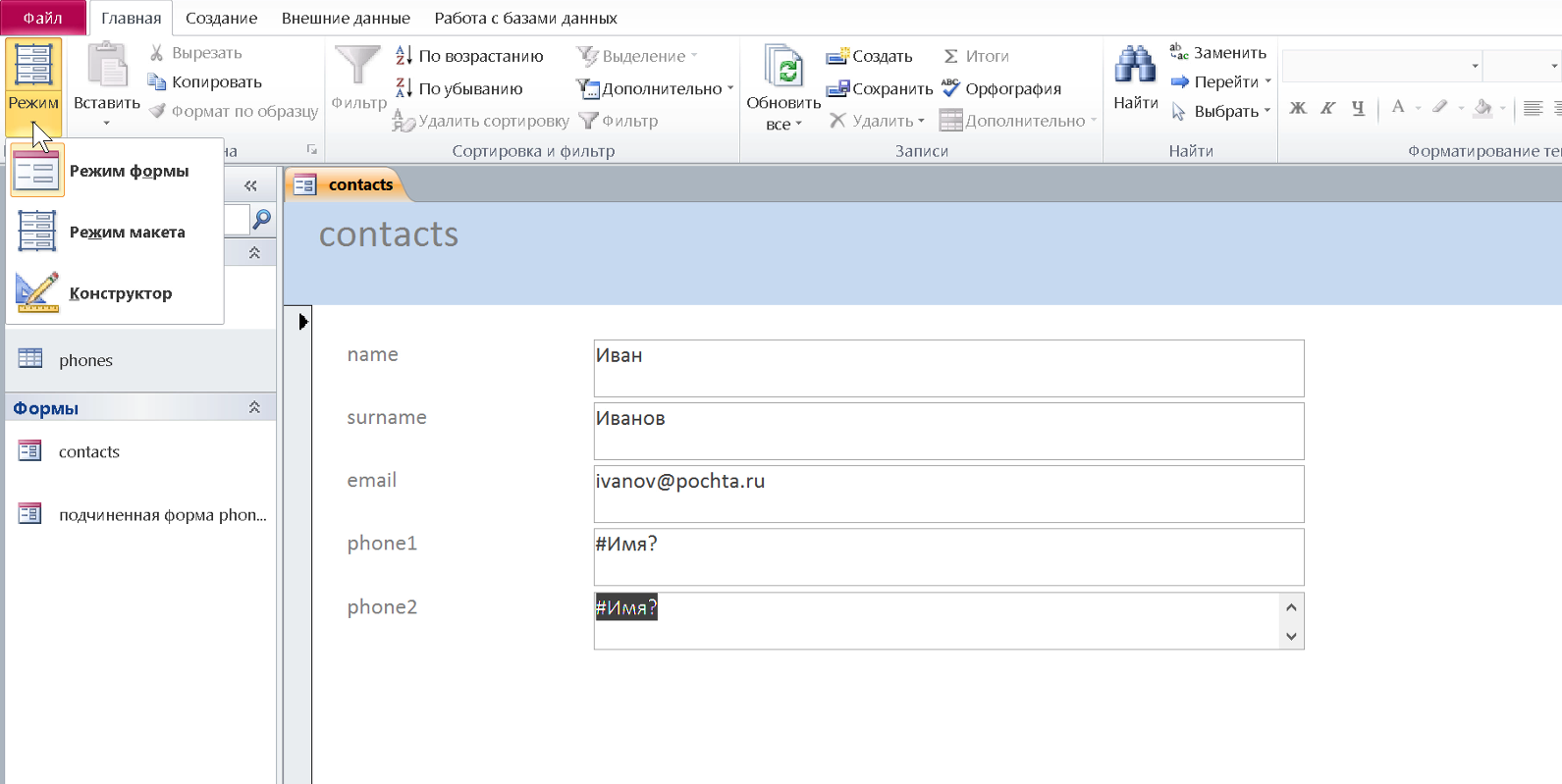1562x784 pixels.
Task: Collapse the navigation pane with chevrons
Action: 250,185
